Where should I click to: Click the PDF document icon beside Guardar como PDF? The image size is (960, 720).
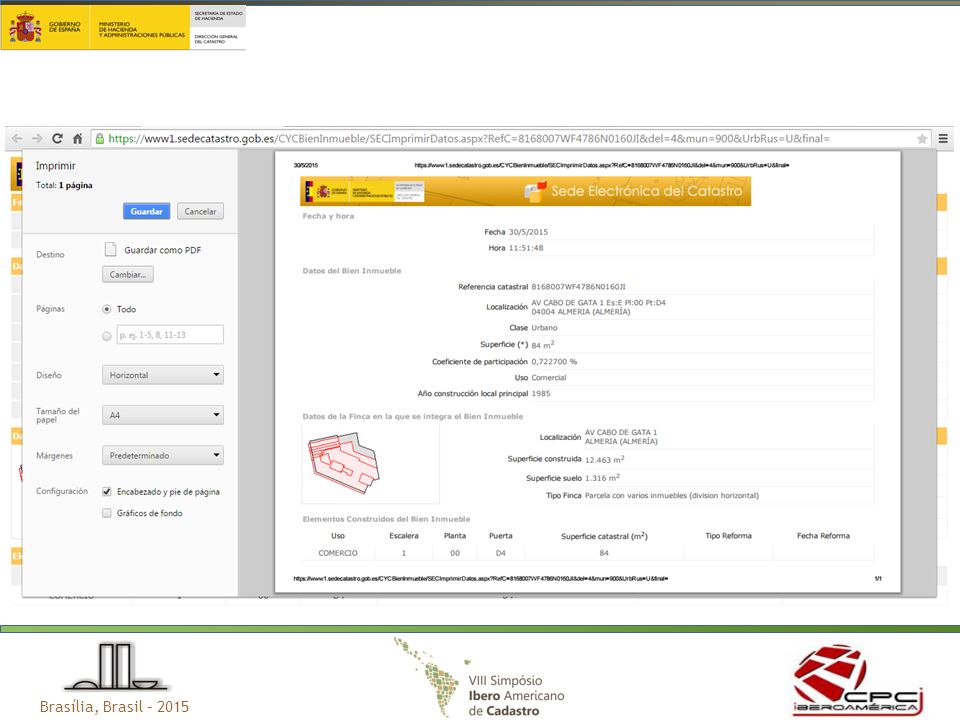pos(110,249)
